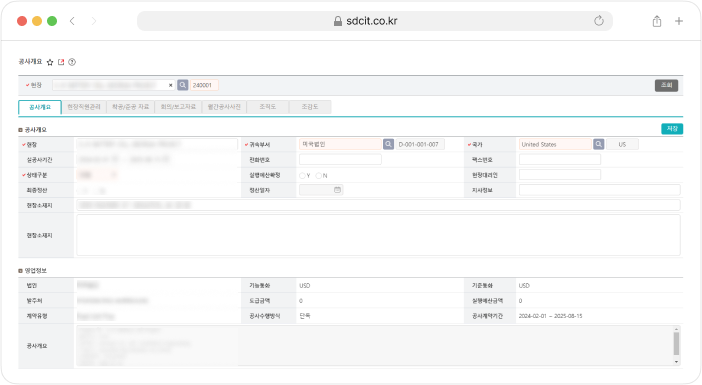Image resolution: width=702 pixels, height=385 pixels.
Task: Click the search icon next to 현장 field
Action: coord(183,85)
